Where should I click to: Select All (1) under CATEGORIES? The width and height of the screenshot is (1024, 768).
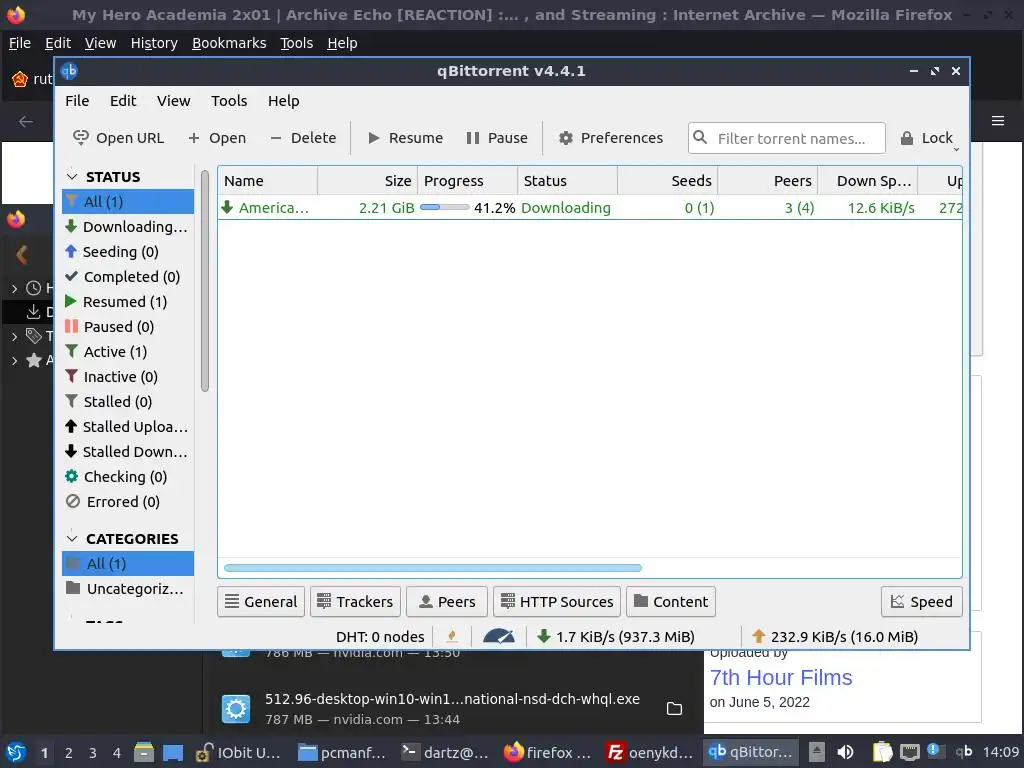pyautogui.click(x=128, y=564)
